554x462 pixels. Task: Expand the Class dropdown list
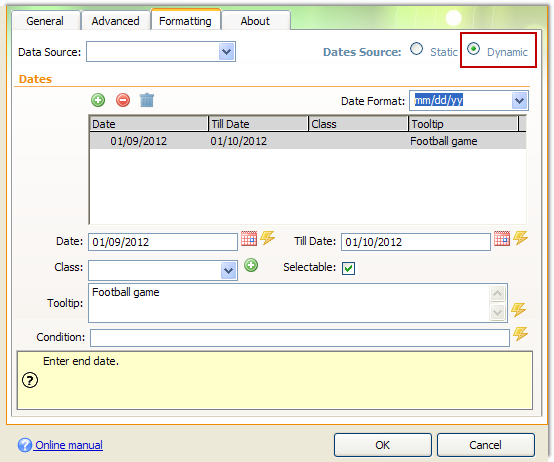point(229,271)
